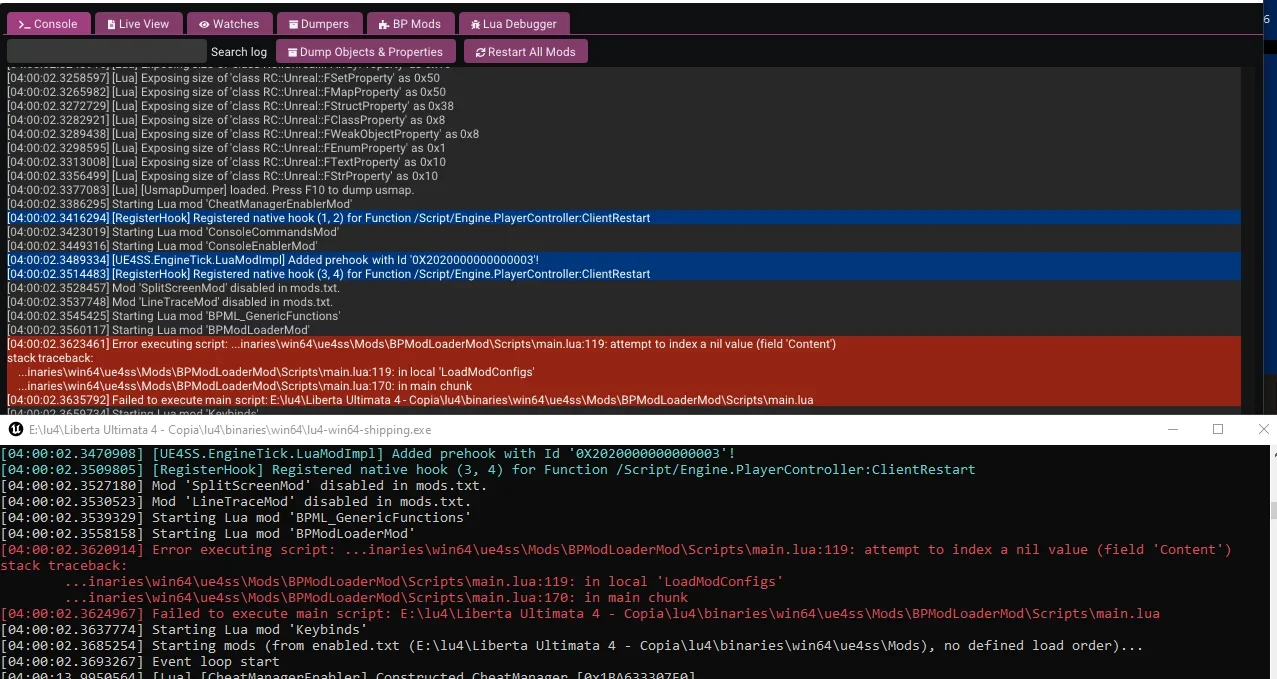Click 'Error executing script' line in console window
1277x679 pixels.
616,550
